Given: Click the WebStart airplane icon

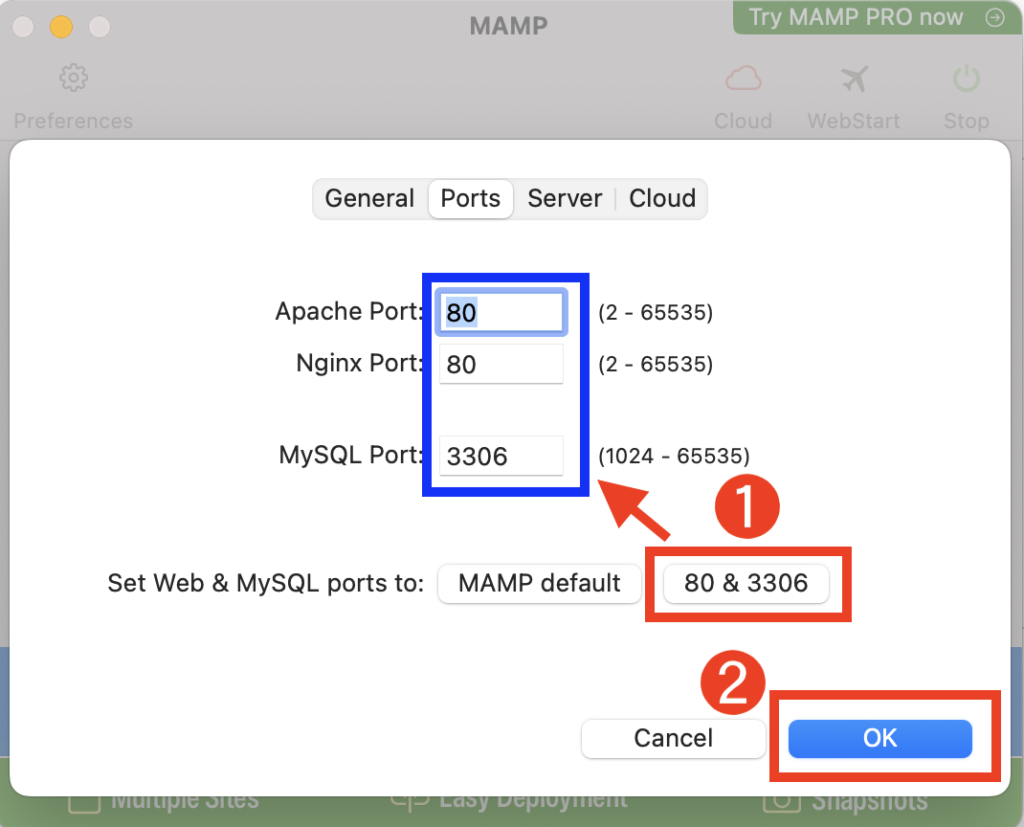Looking at the screenshot, I should click(853, 78).
